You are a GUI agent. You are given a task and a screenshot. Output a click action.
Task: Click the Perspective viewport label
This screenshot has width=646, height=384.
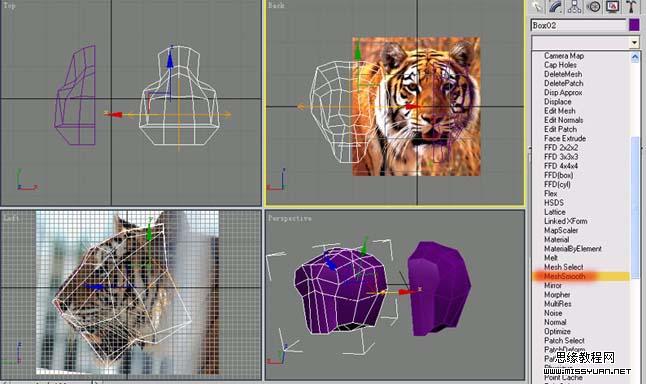[x=290, y=218]
